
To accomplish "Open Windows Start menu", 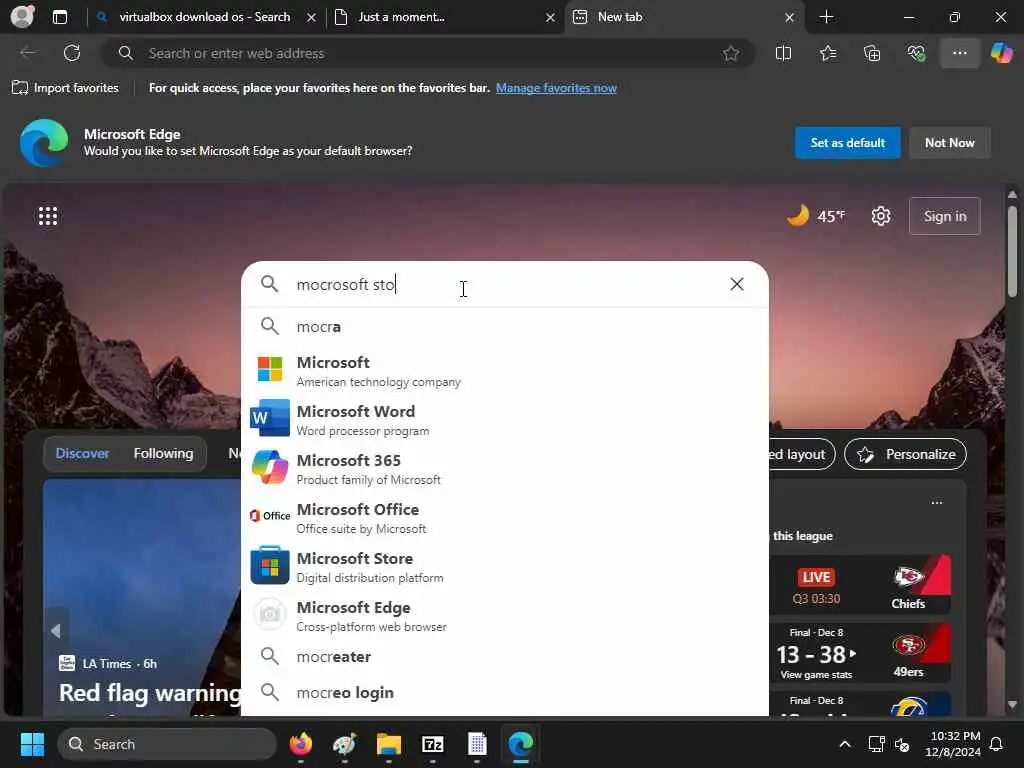I will click(x=32, y=744).
